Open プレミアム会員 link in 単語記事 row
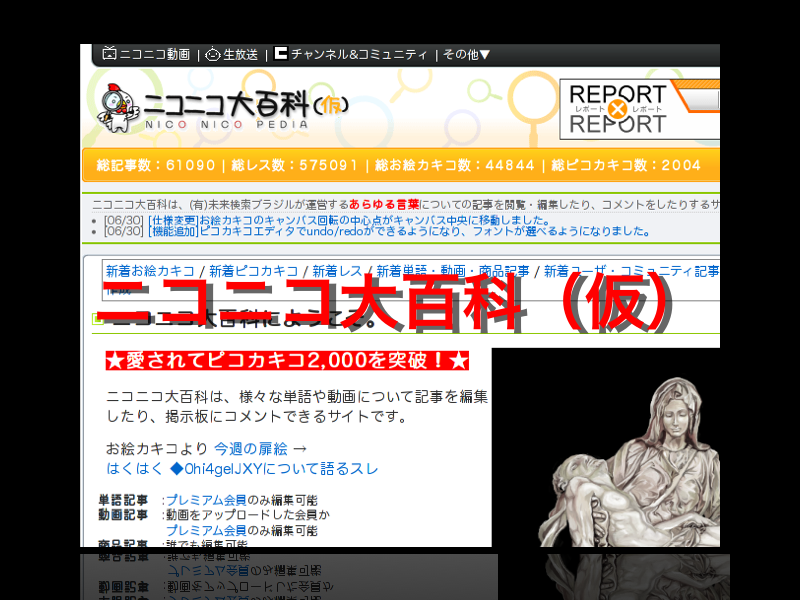The image size is (800, 600). coord(207,501)
